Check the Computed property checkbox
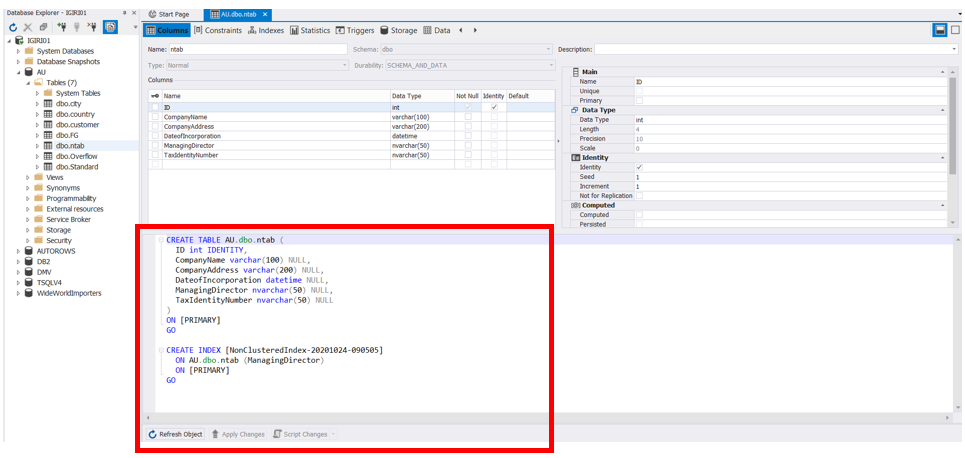The height and width of the screenshot is (458, 965). [639, 215]
